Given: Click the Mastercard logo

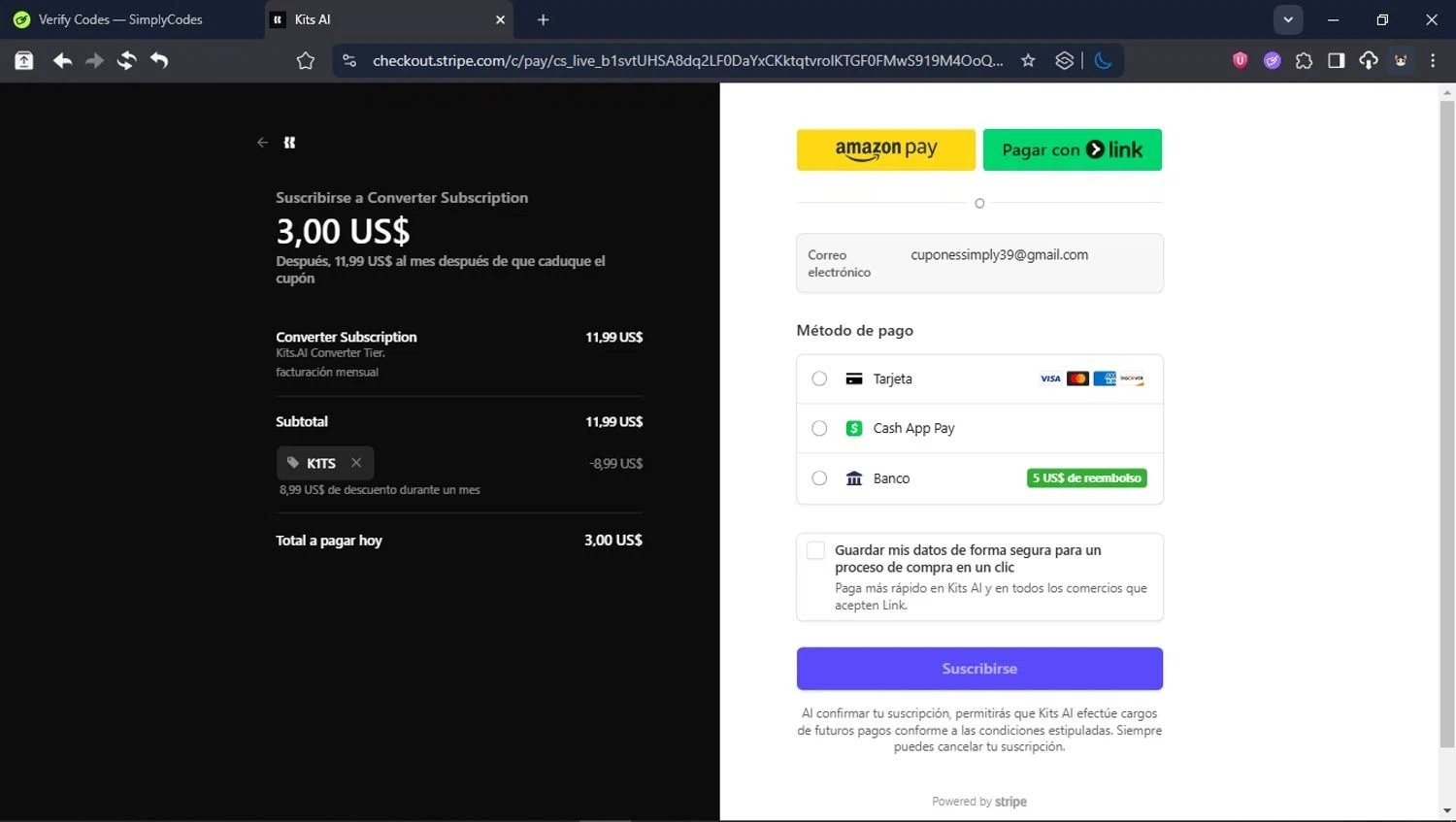Looking at the screenshot, I should click(x=1077, y=378).
